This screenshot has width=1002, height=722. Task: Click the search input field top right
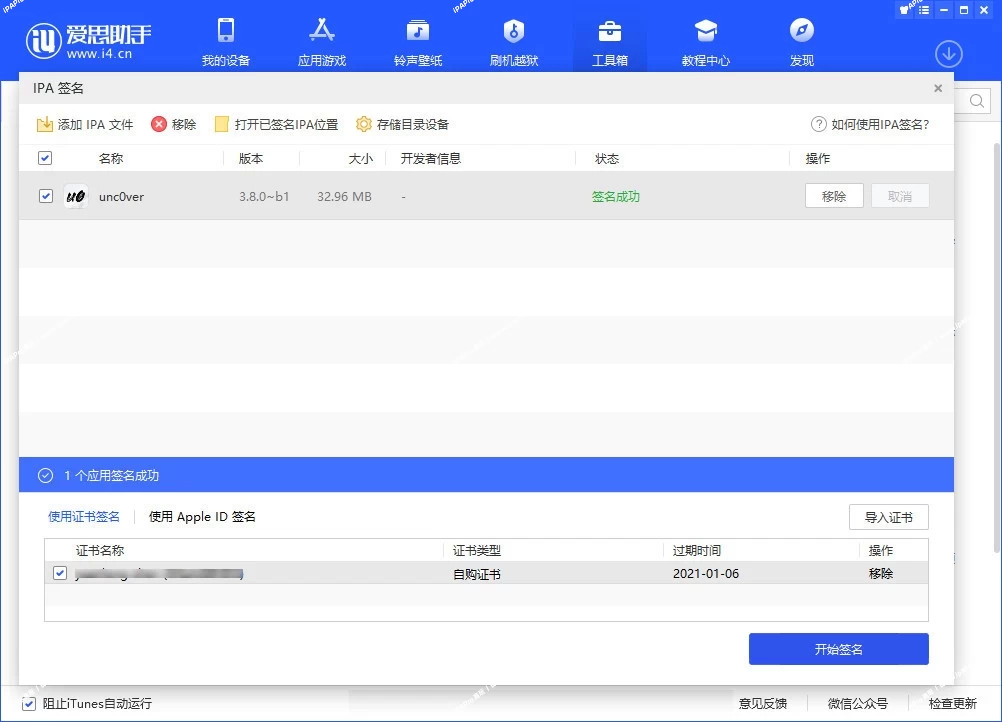coord(973,100)
